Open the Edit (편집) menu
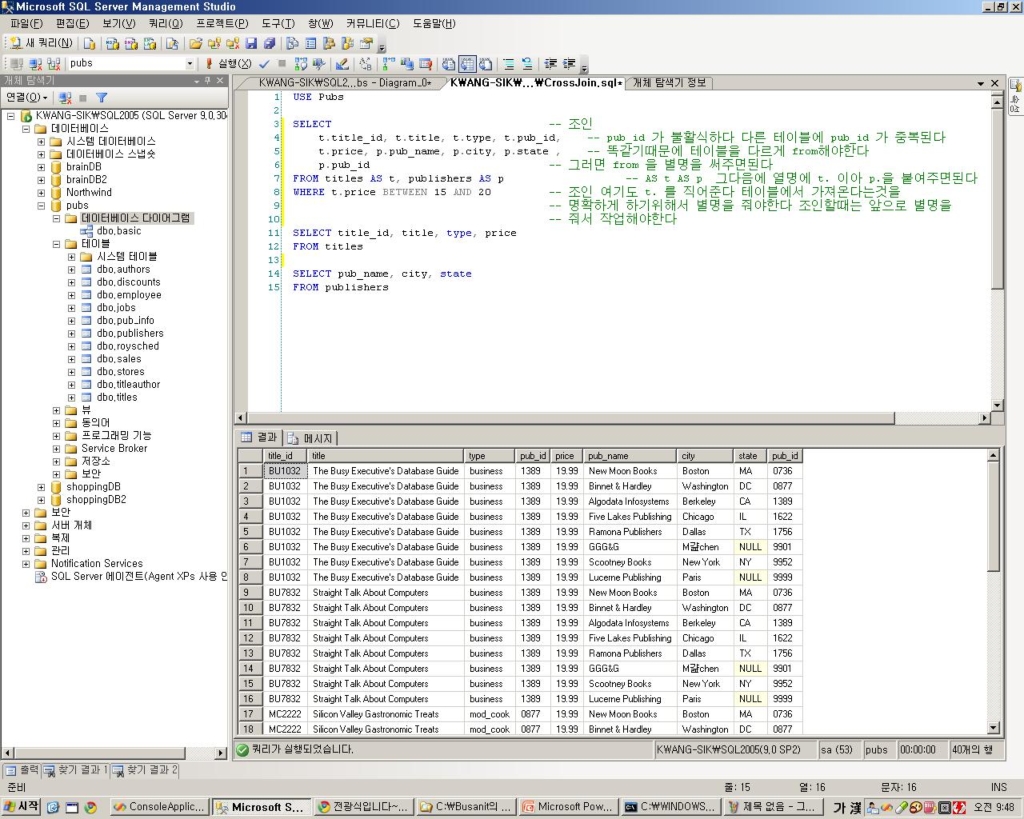 point(72,24)
